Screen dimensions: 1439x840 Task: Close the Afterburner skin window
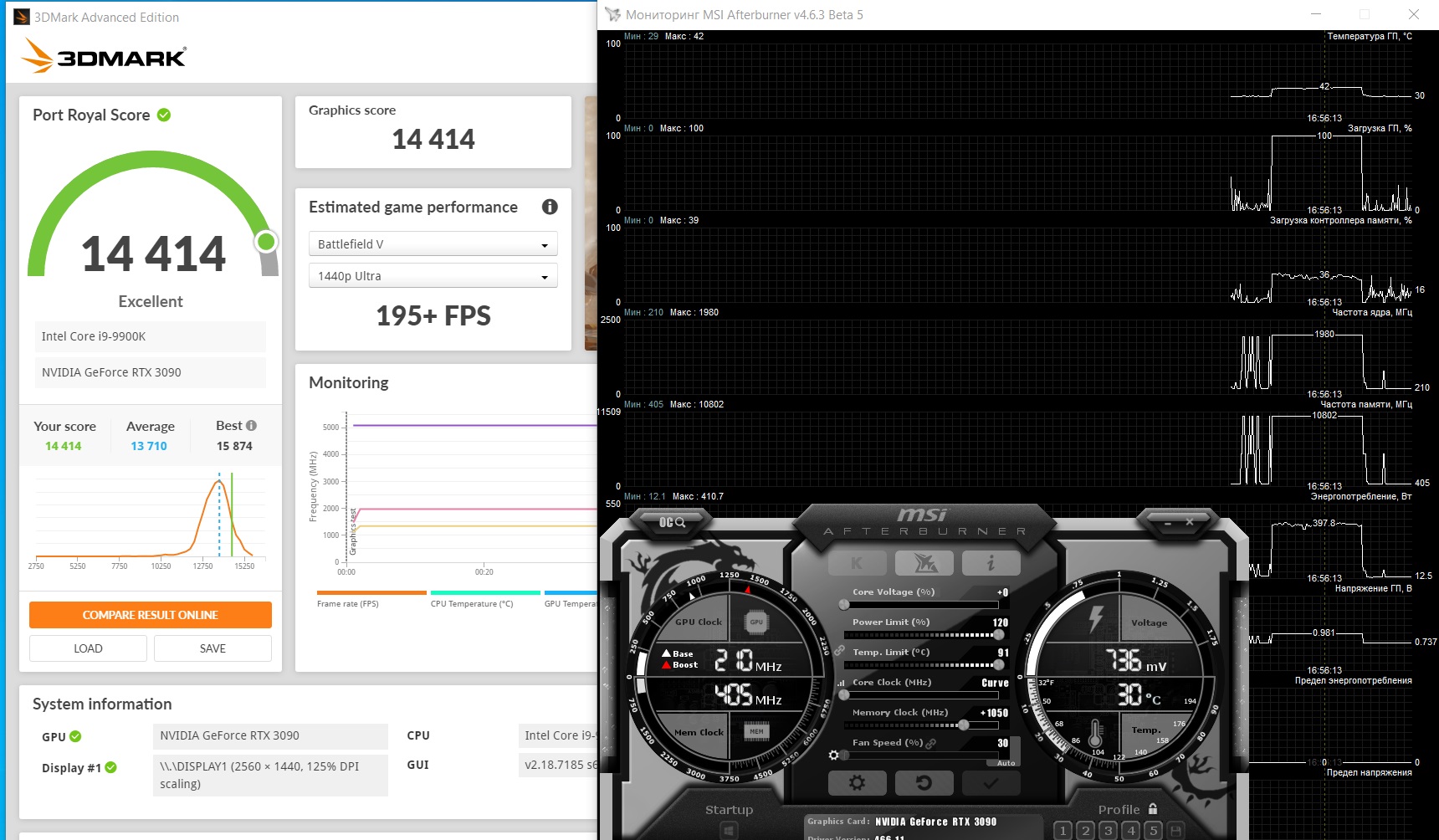1189,522
